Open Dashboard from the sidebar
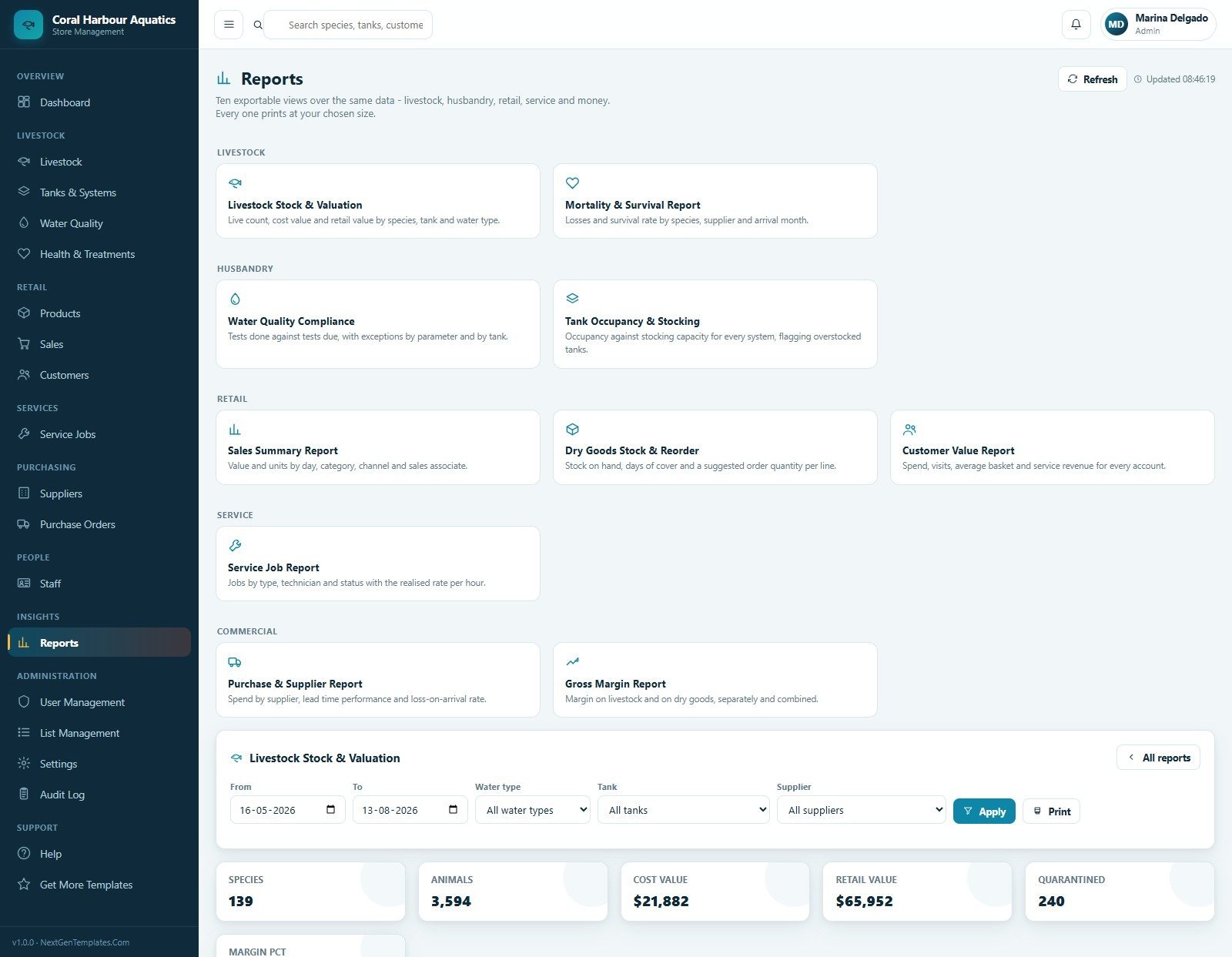This screenshot has width=1232, height=957. pos(99,102)
